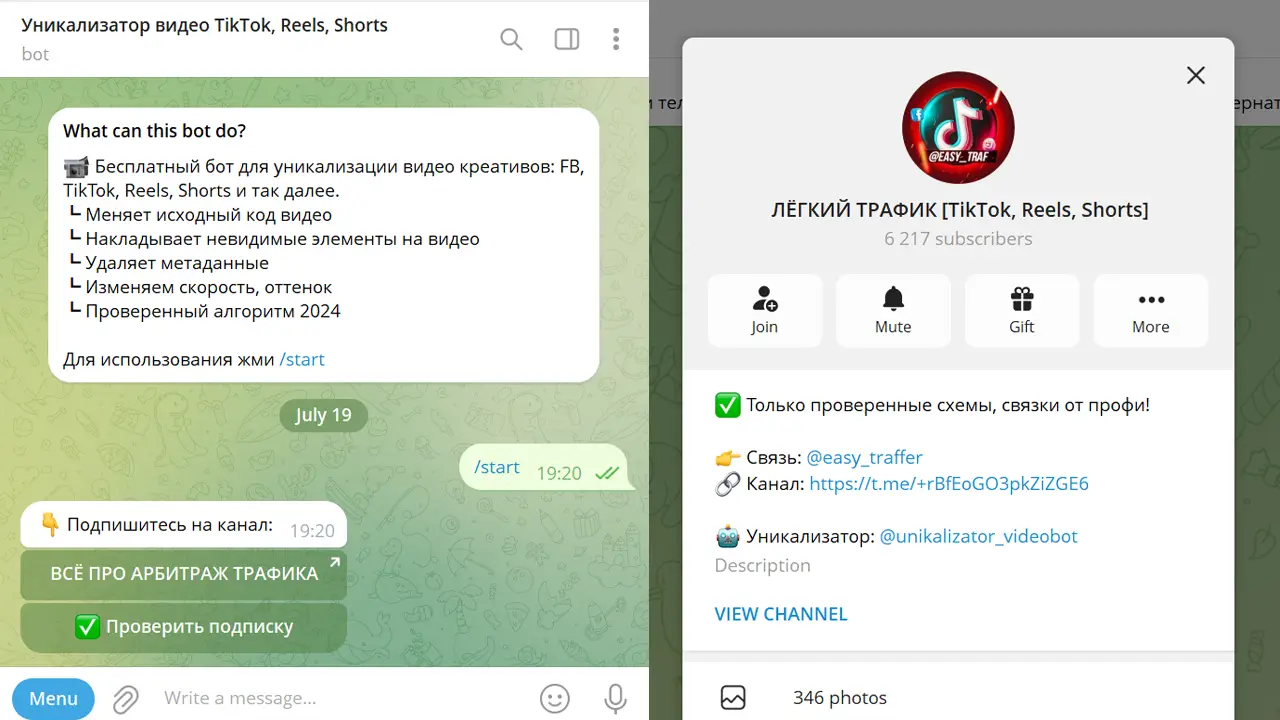1280x720 pixels.
Task: Send a gift to the channel
Action: pyautogui.click(x=1022, y=311)
